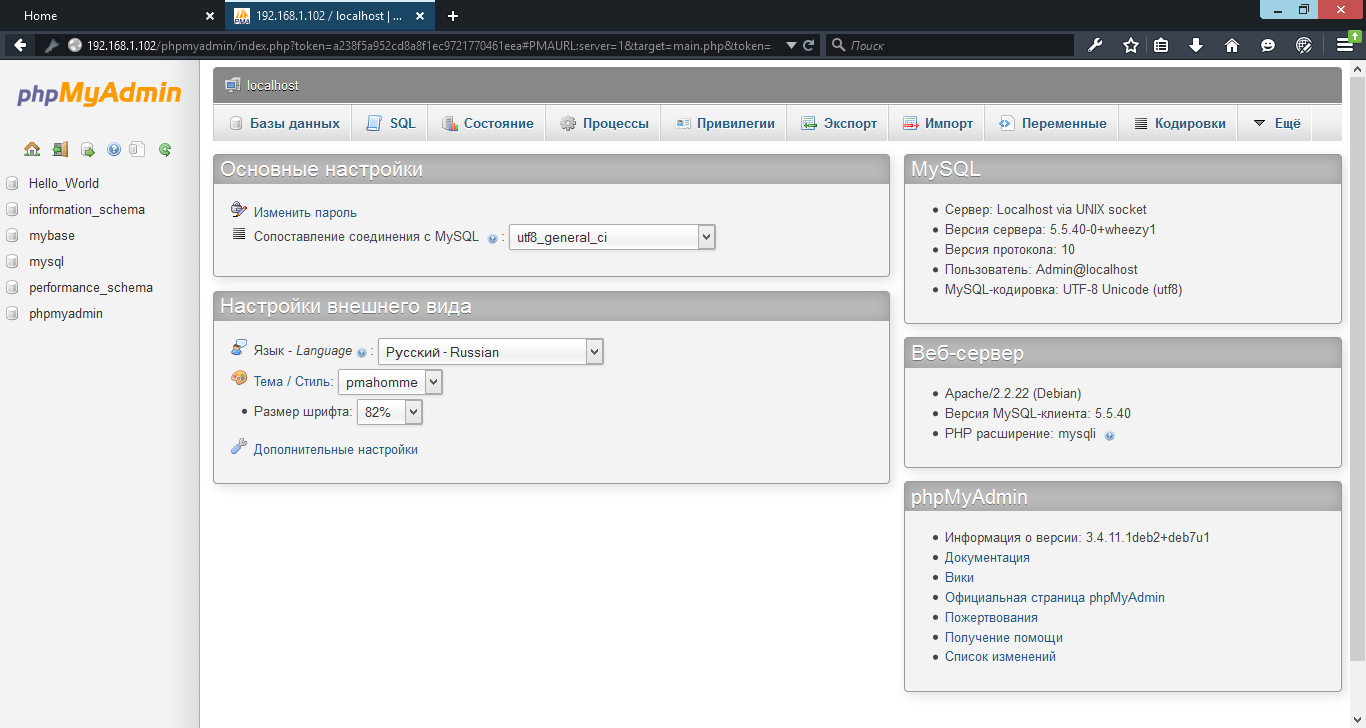Click database icon beside Hello_World

point(12,184)
